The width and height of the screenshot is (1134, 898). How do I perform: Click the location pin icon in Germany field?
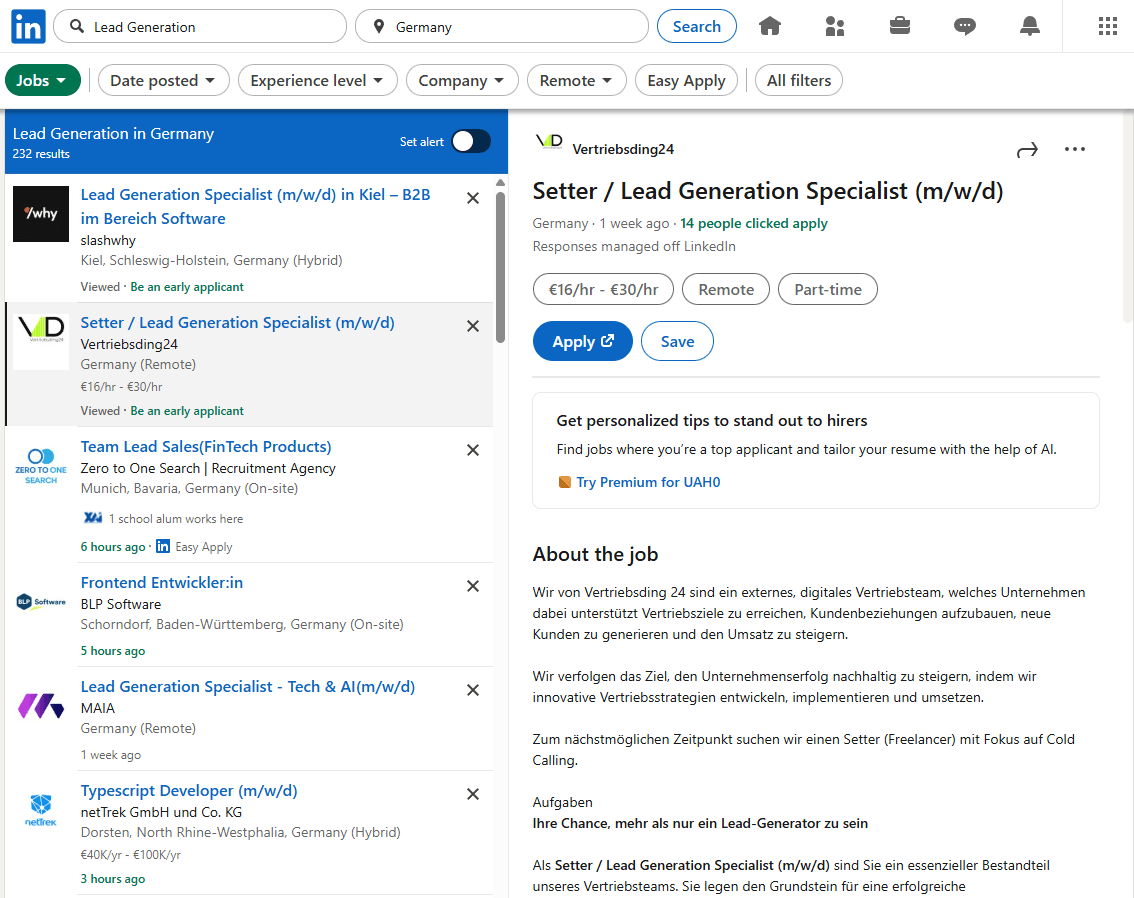pyautogui.click(x=377, y=26)
